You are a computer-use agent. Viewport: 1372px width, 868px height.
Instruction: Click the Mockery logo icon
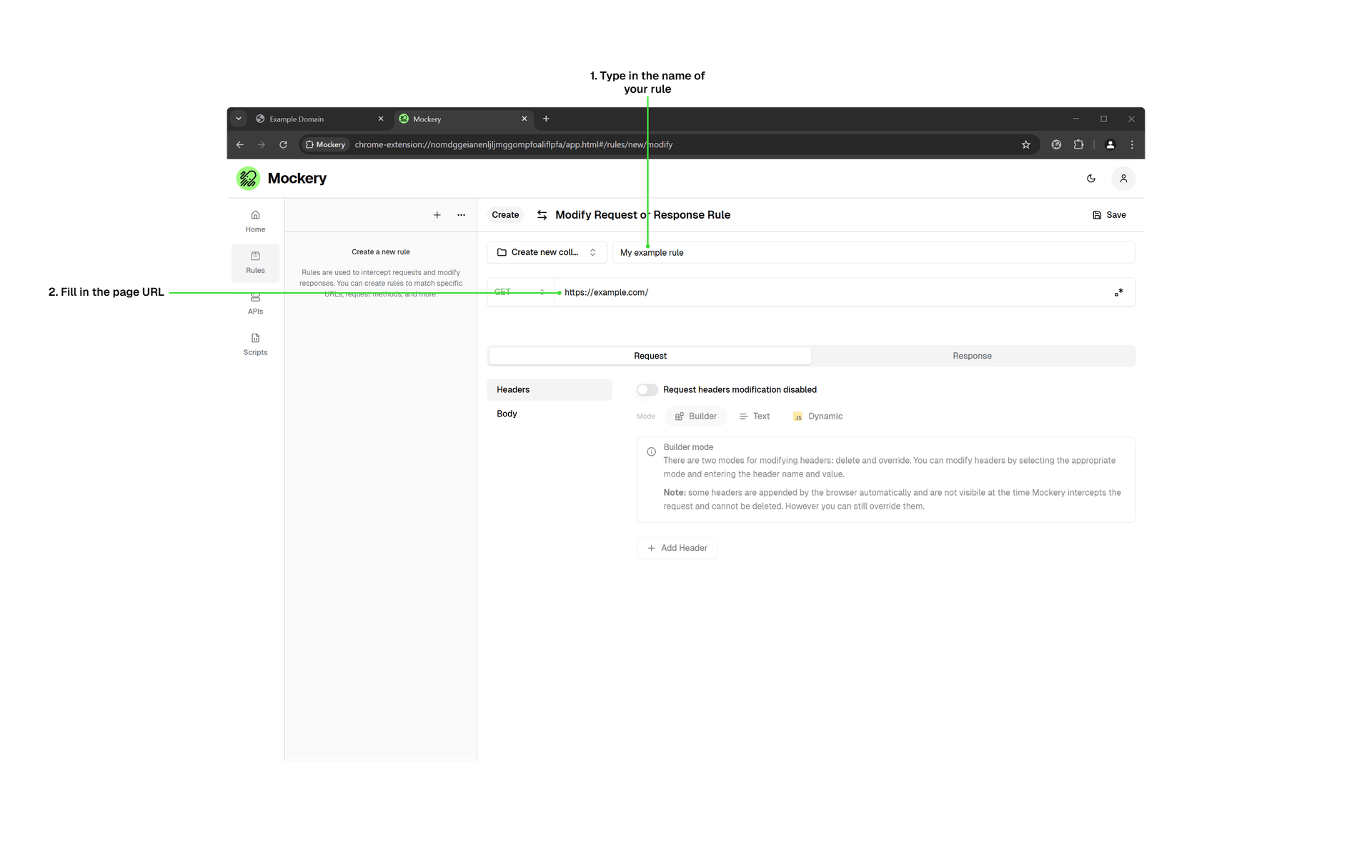click(249, 178)
